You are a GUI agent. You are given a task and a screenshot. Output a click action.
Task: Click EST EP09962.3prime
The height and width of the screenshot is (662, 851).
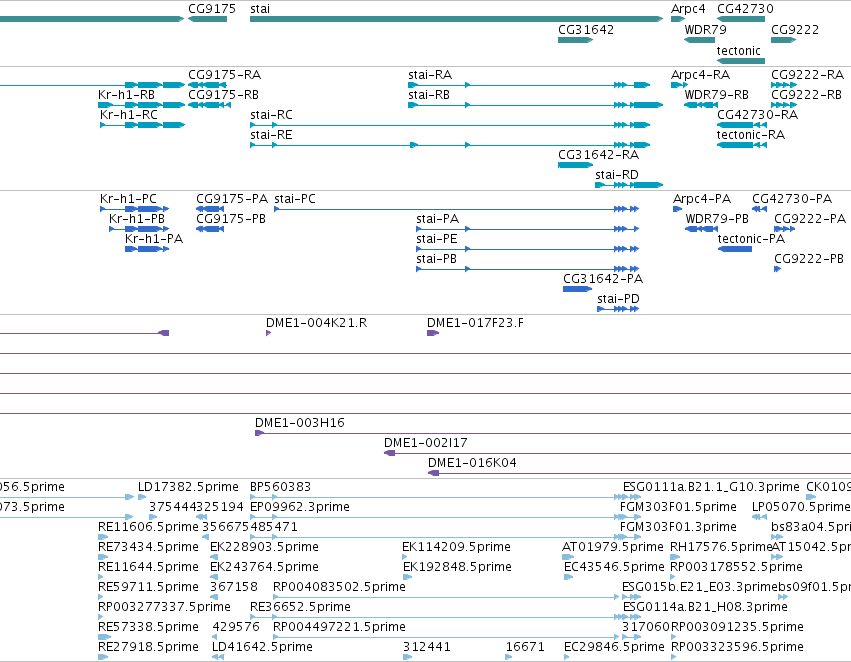446,517
